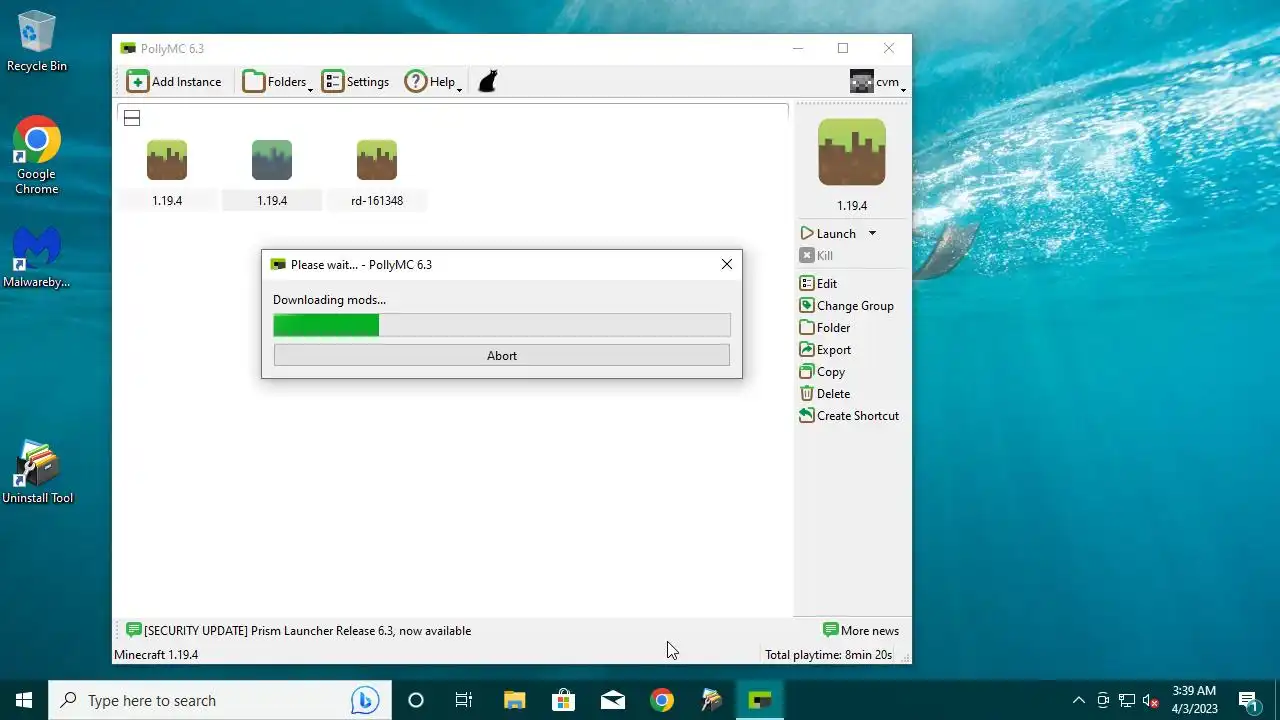
Task: Open Task View in taskbar
Action: click(x=464, y=700)
